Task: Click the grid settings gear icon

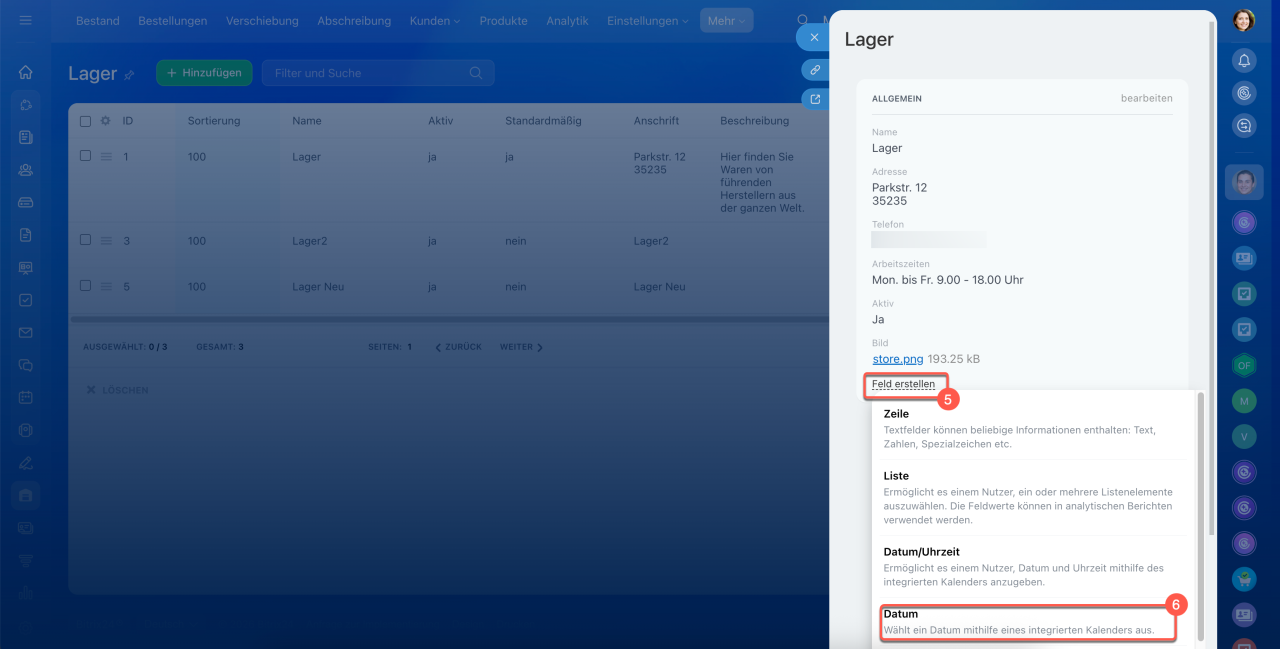Action: pos(105,121)
